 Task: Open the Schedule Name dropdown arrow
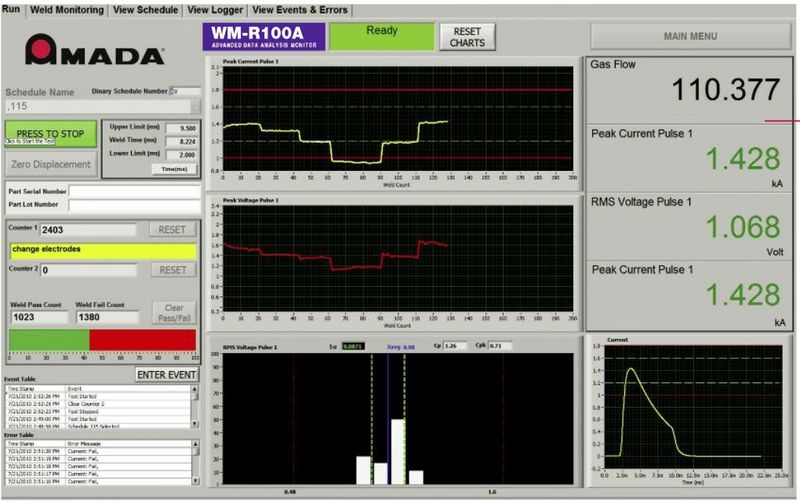pos(195,106)
